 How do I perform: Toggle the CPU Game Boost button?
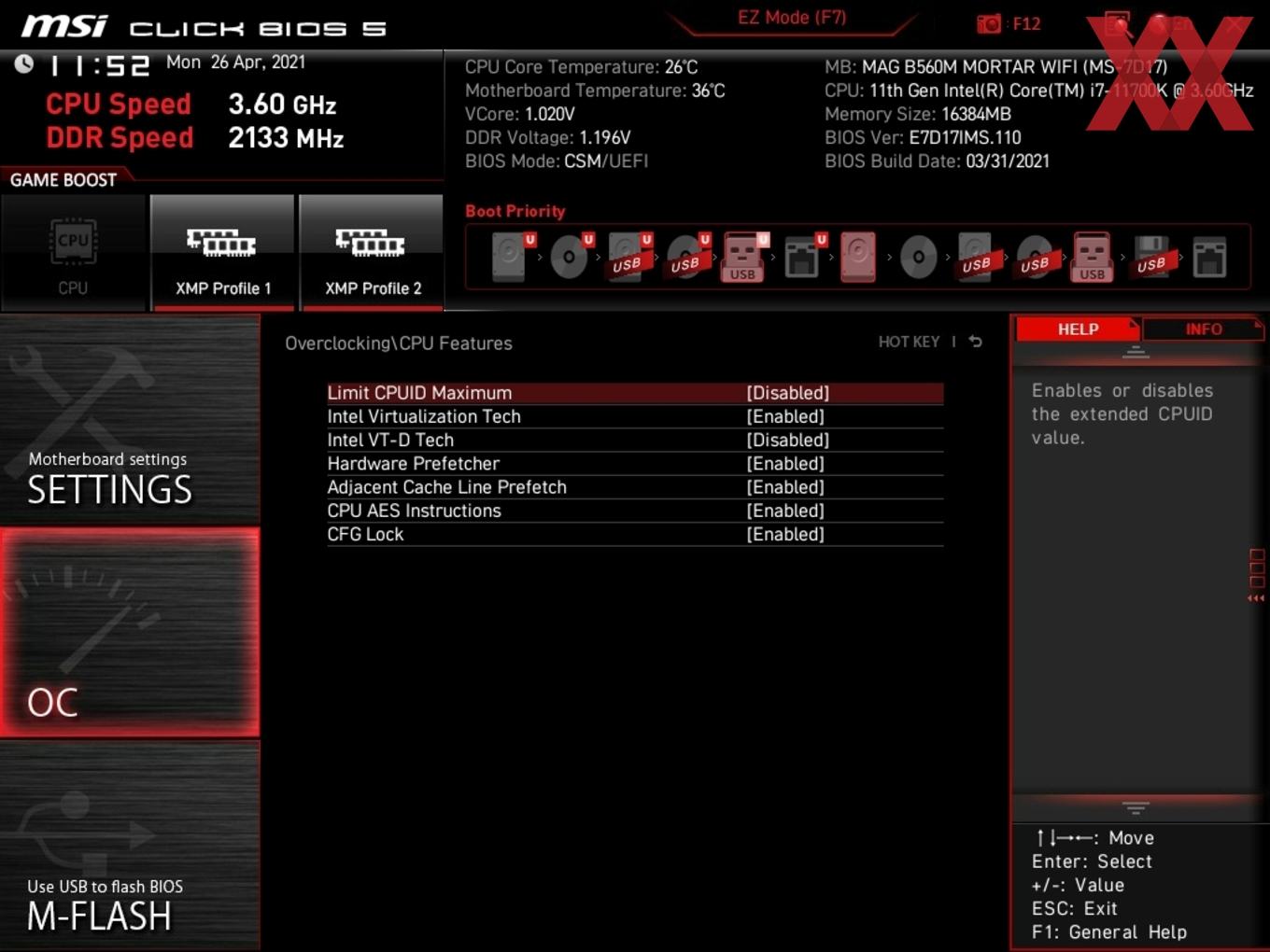coord(73,252)
